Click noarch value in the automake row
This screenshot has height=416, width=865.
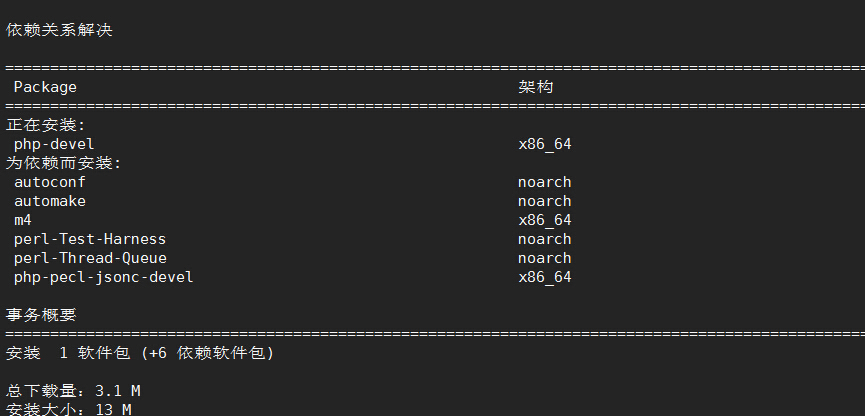pos(544,201)
